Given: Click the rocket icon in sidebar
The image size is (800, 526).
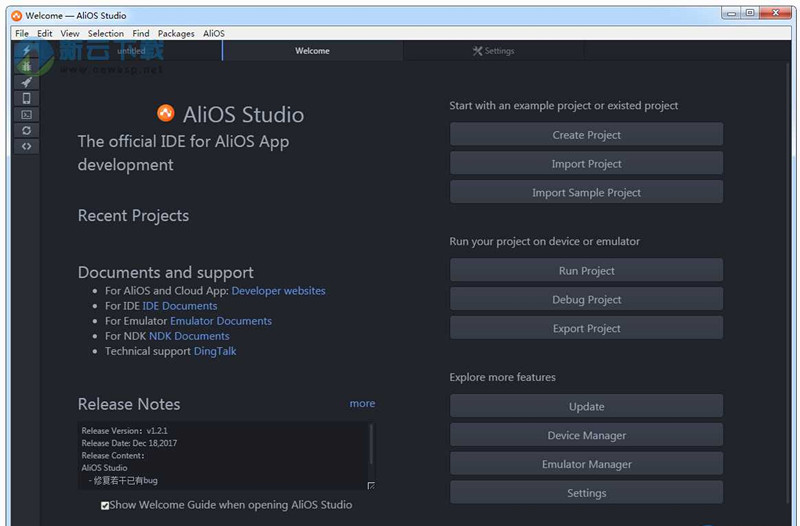Looking at the screenshot, I should point(26,83).
